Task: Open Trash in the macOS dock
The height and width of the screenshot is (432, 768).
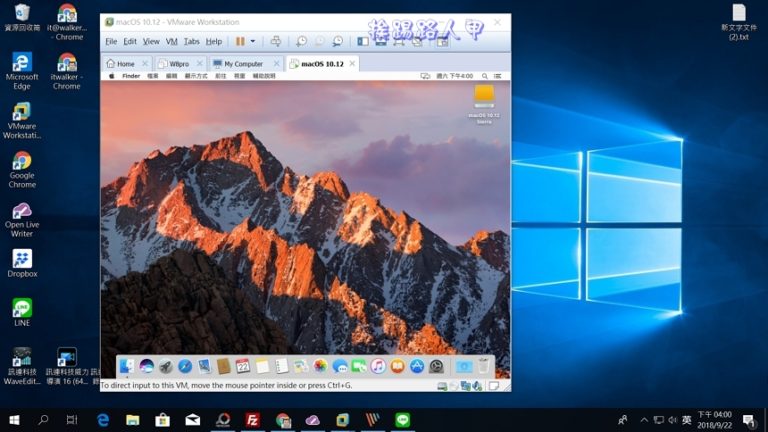Action: pos(484,367)
